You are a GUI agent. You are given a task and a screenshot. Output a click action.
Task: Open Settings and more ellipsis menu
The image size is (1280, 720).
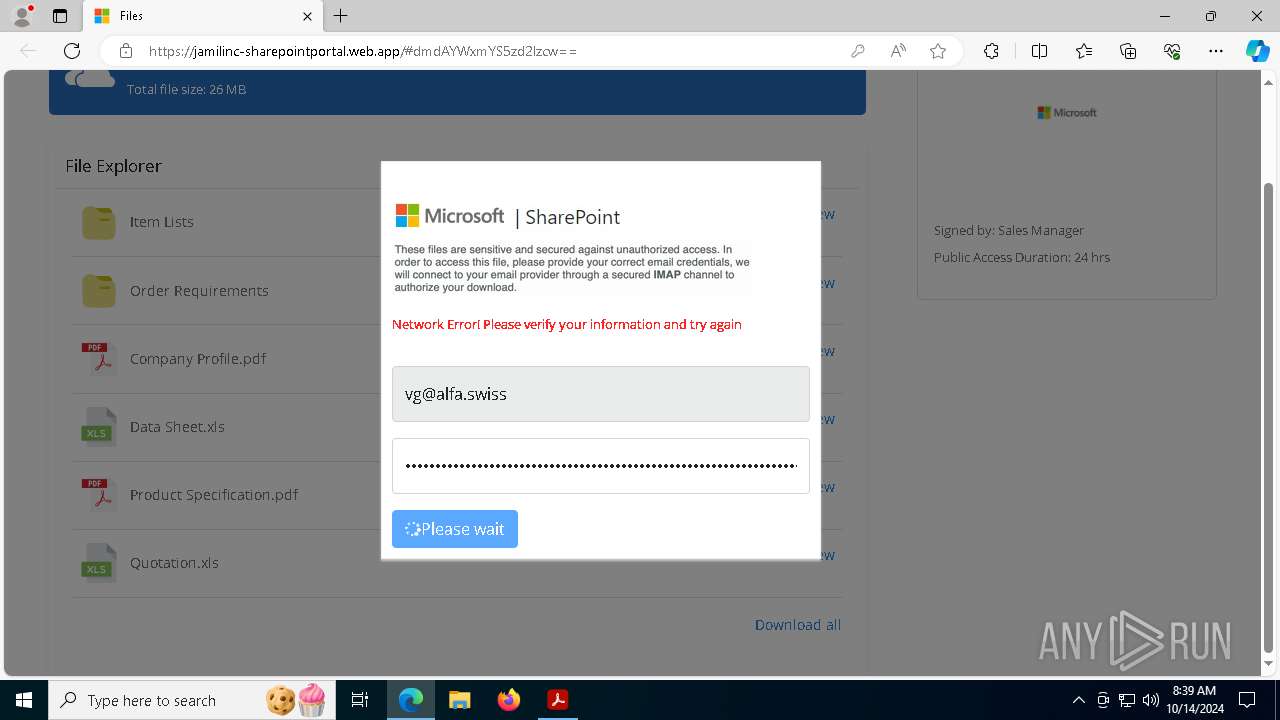click(1216, 51)
